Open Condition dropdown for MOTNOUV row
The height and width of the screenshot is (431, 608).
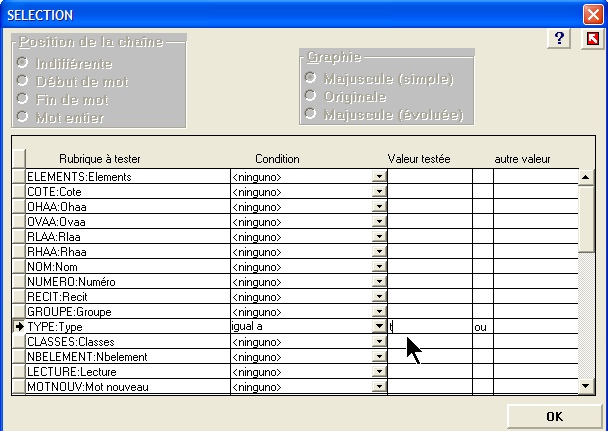click(x=379, y=387)
